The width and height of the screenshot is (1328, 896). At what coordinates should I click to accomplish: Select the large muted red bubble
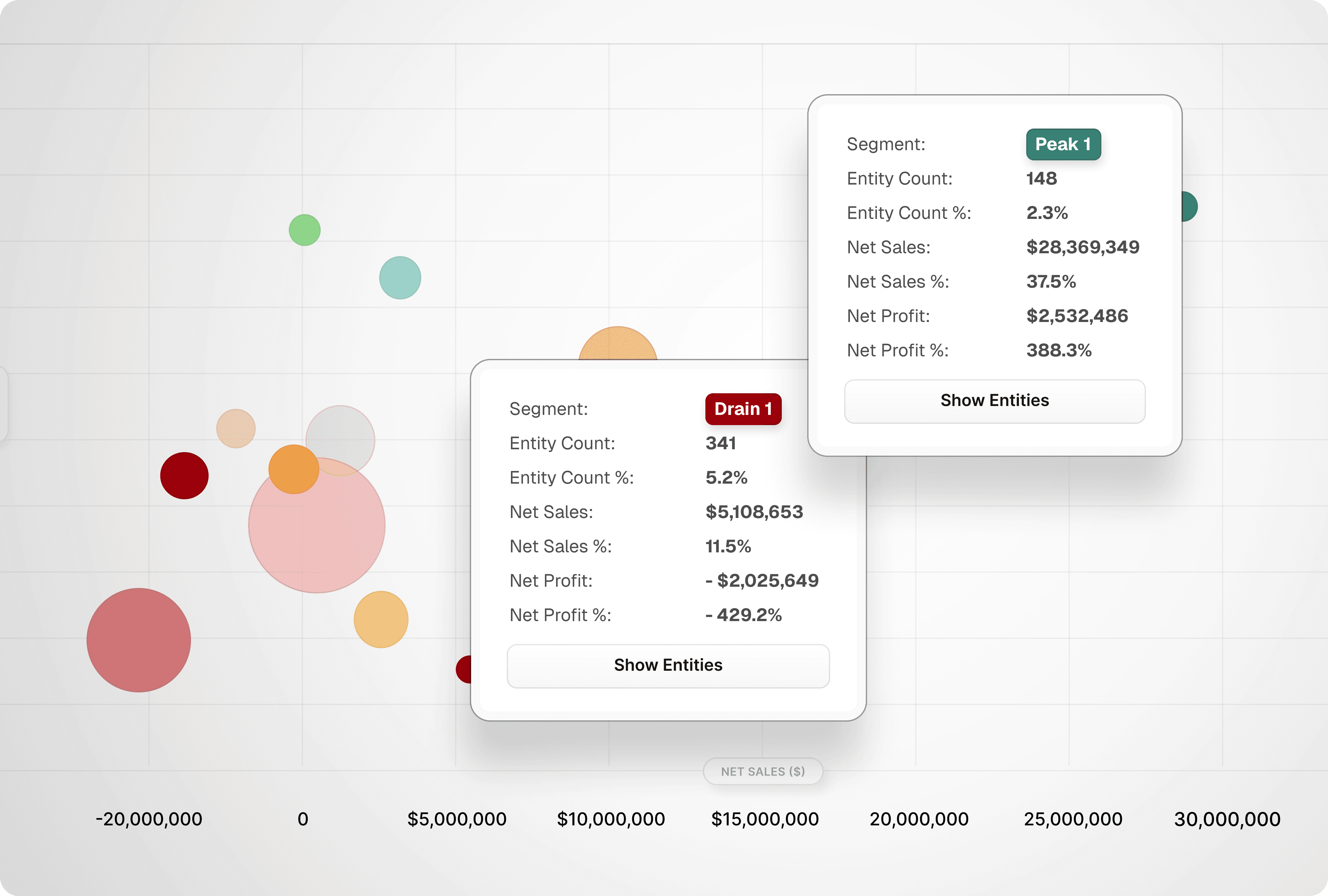click(139, 640)
